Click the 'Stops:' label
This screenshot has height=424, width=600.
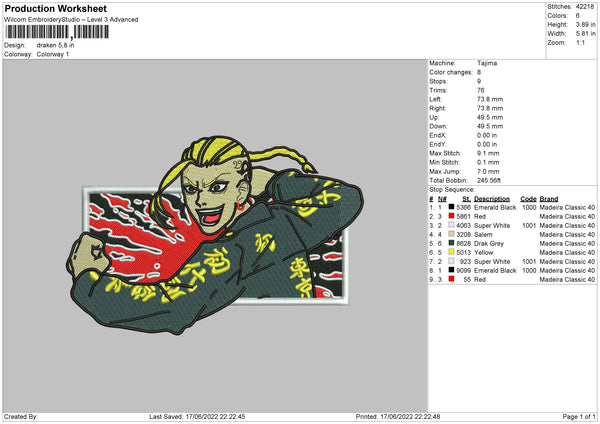coord(438,81)
